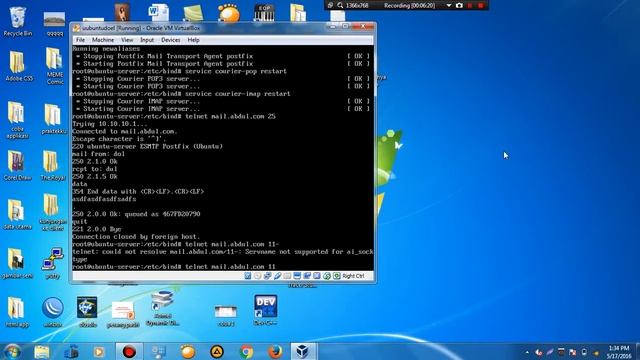Select the Adobe CS5 folder

(x=18, y=65)
